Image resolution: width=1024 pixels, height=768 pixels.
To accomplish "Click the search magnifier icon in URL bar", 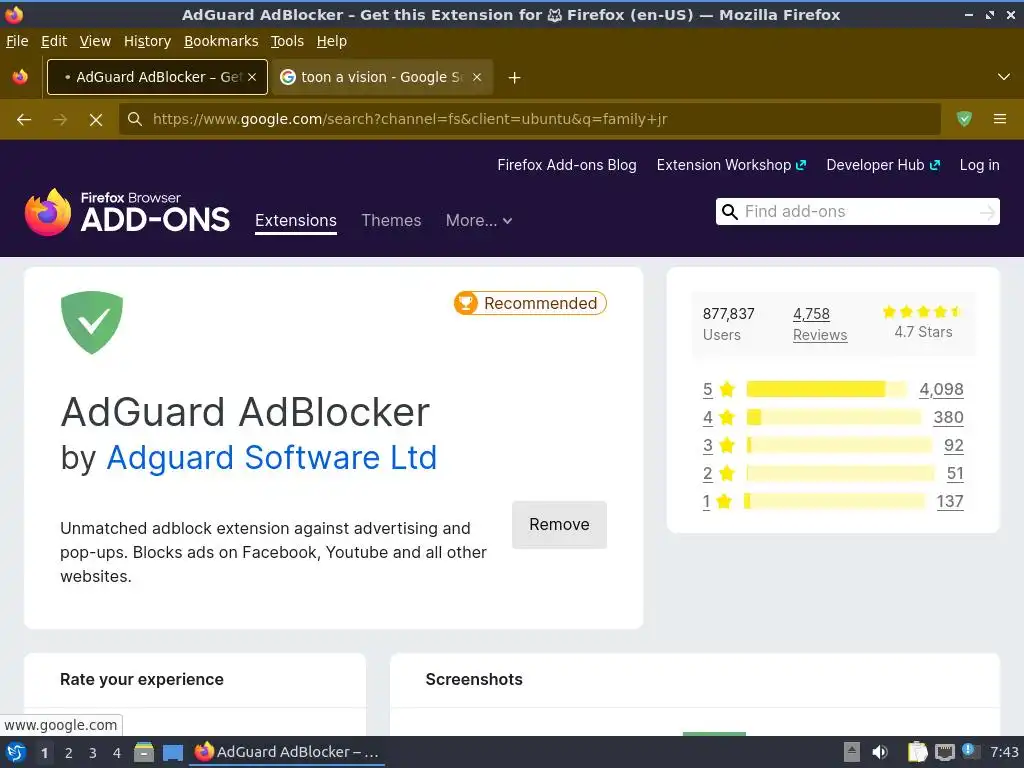I will coord(135,119).
